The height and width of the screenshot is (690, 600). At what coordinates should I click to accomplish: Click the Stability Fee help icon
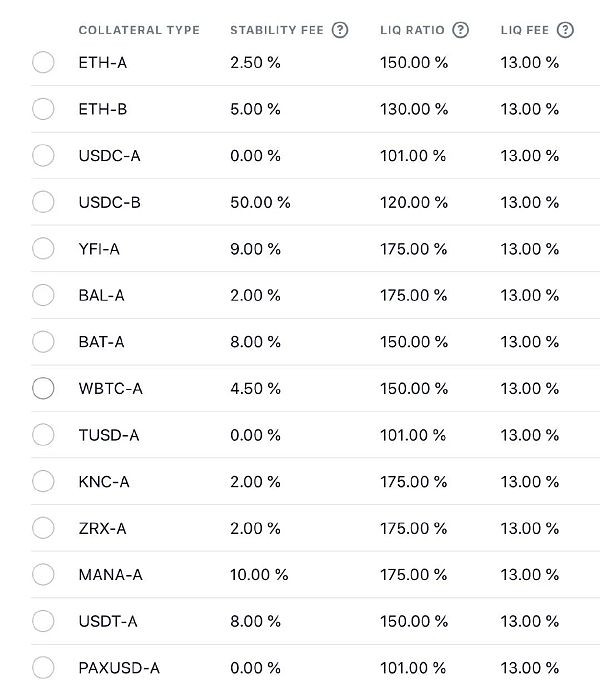tap(340, 30)
